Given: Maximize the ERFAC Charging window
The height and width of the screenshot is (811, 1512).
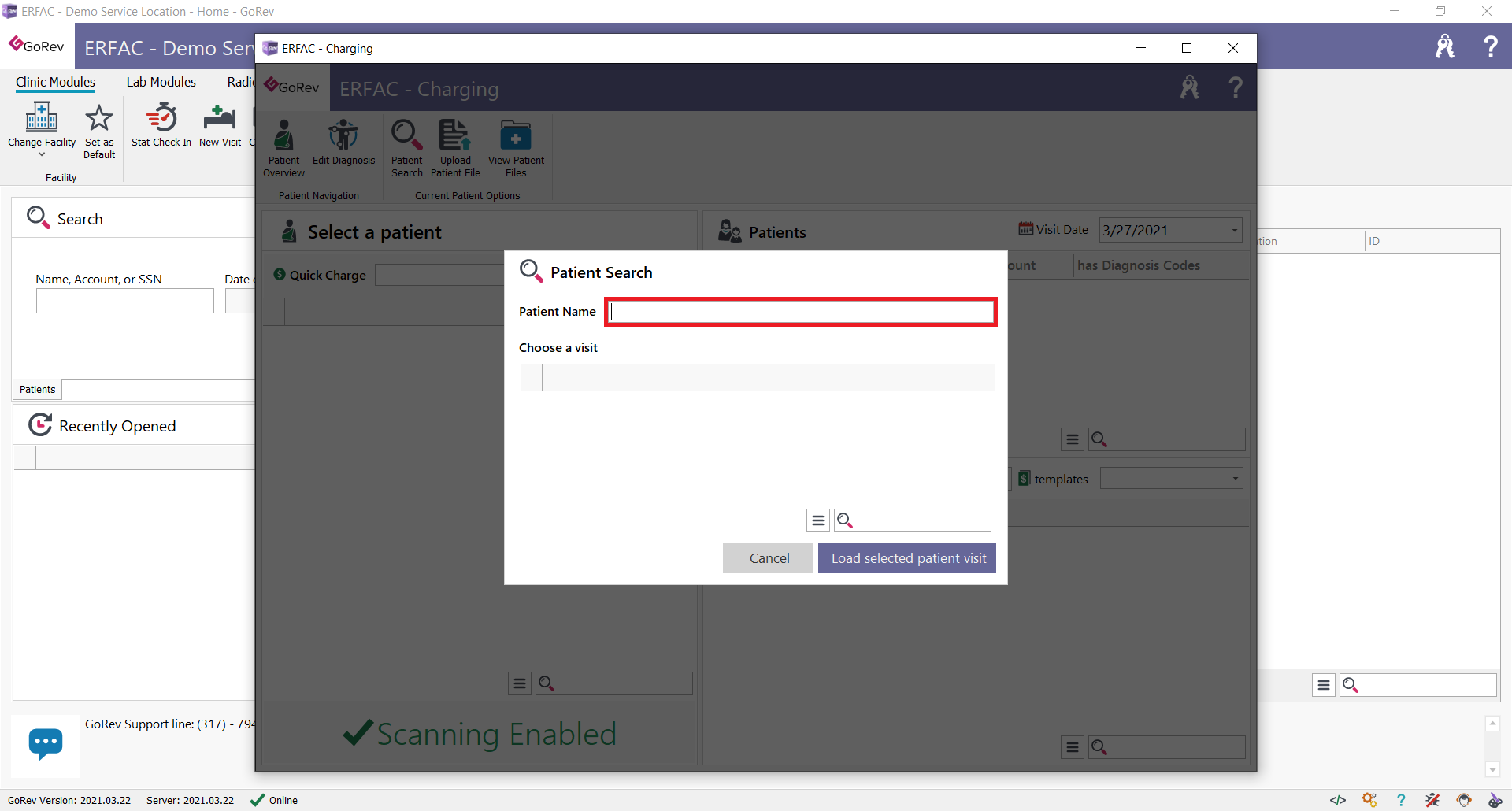Looking at the screenshot, I should coord(1187,48).
